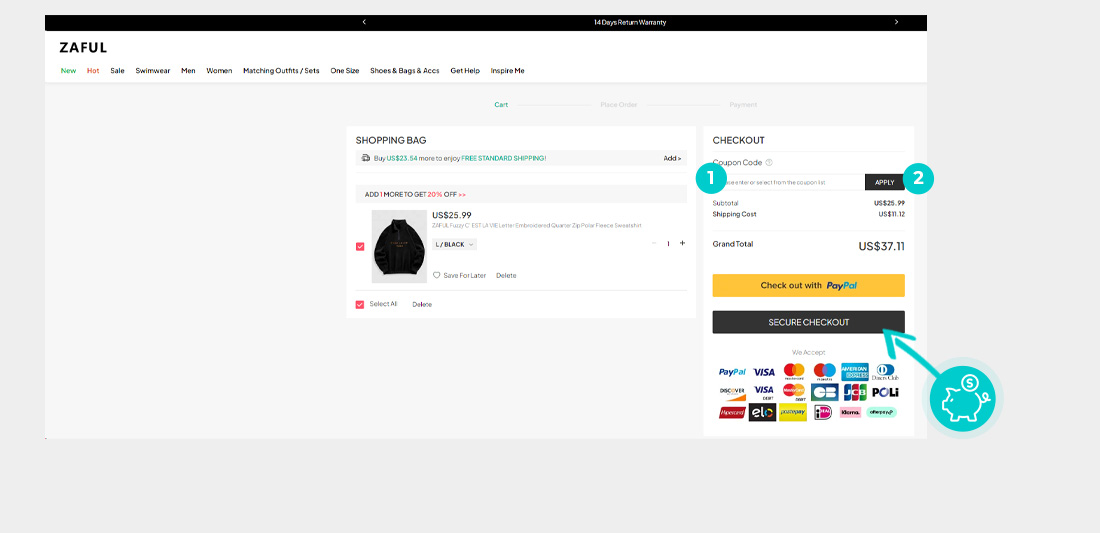The width and height of the screenshot is (1100, 533).
Task: Click the item quantity value 1
Action: coord(668,243)
